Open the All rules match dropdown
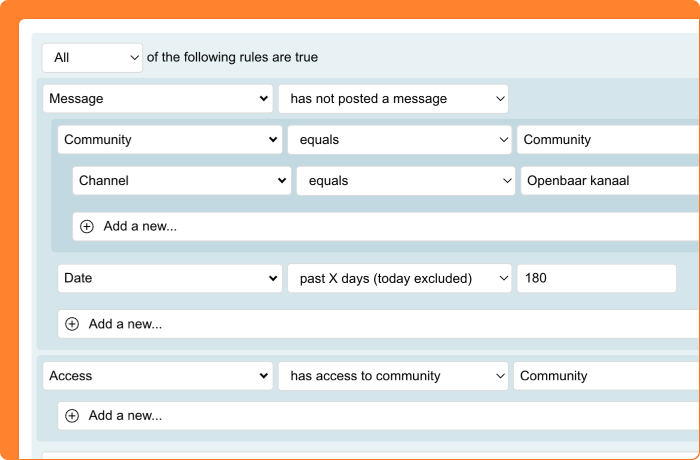Viewport: 700px width, 460px height. [93, 58]
